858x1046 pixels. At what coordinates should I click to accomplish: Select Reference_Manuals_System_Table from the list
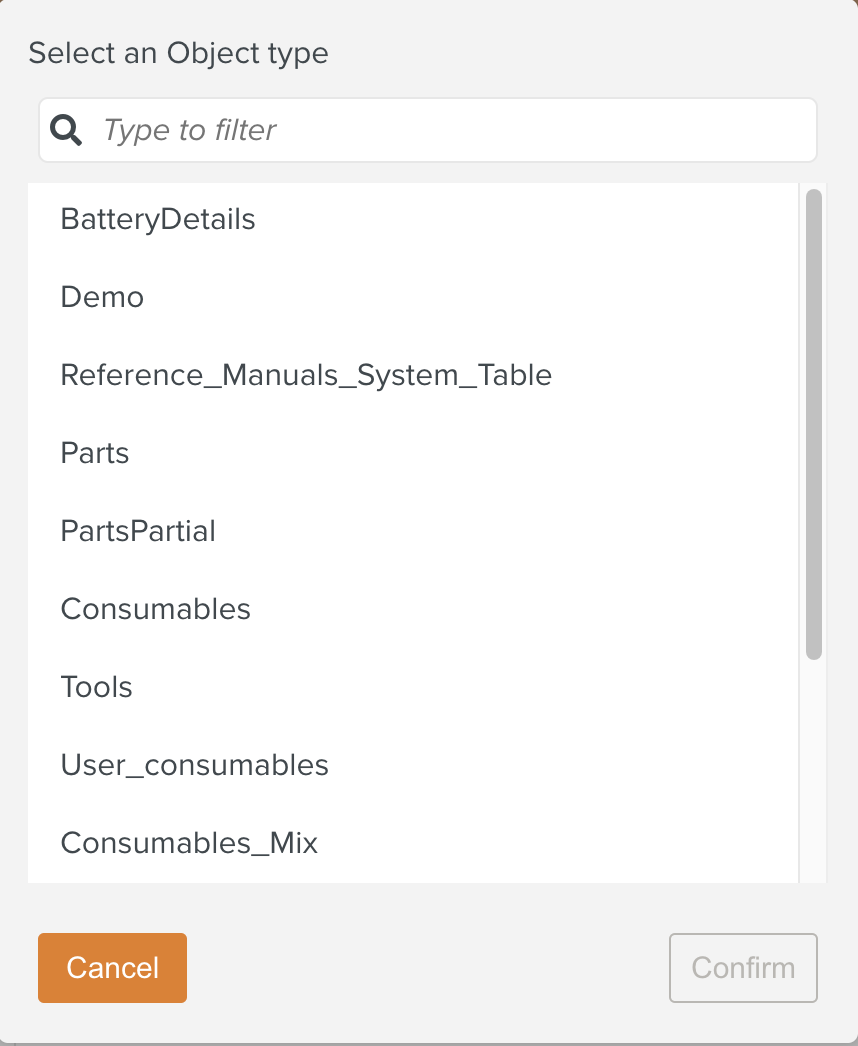[x=306, y=375]
